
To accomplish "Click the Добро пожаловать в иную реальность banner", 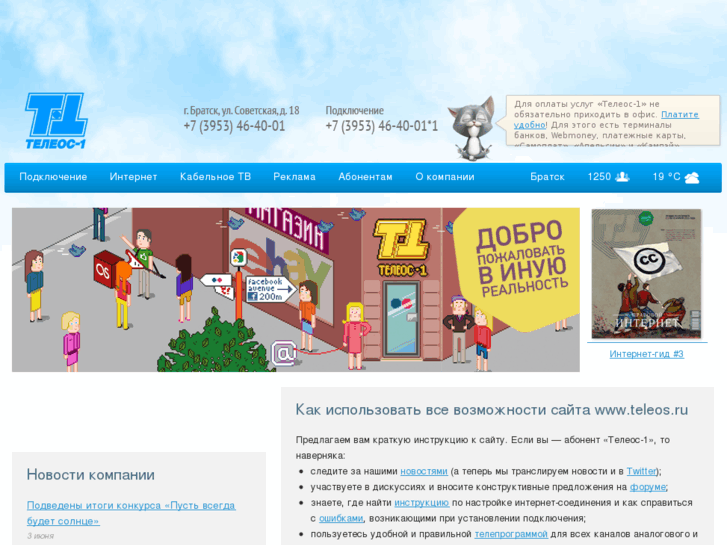I will coord(296,289).
